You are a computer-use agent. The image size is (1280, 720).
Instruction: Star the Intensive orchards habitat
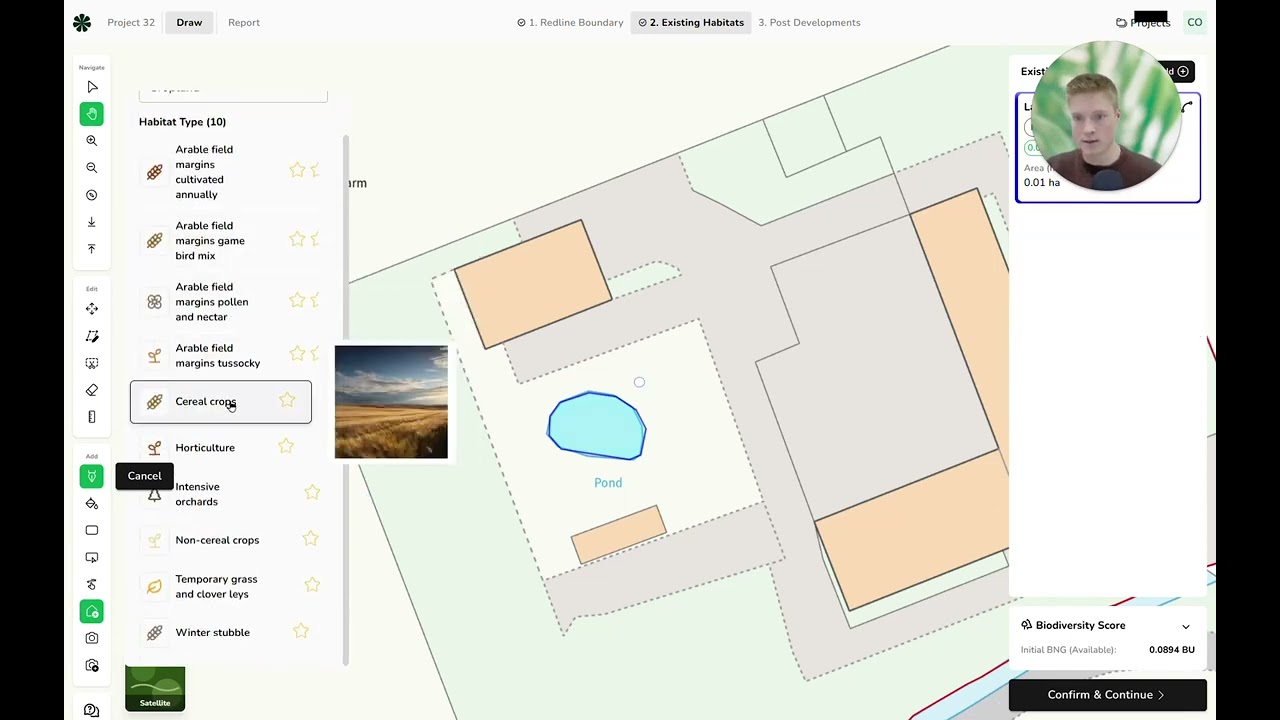(x=312, y=492)
